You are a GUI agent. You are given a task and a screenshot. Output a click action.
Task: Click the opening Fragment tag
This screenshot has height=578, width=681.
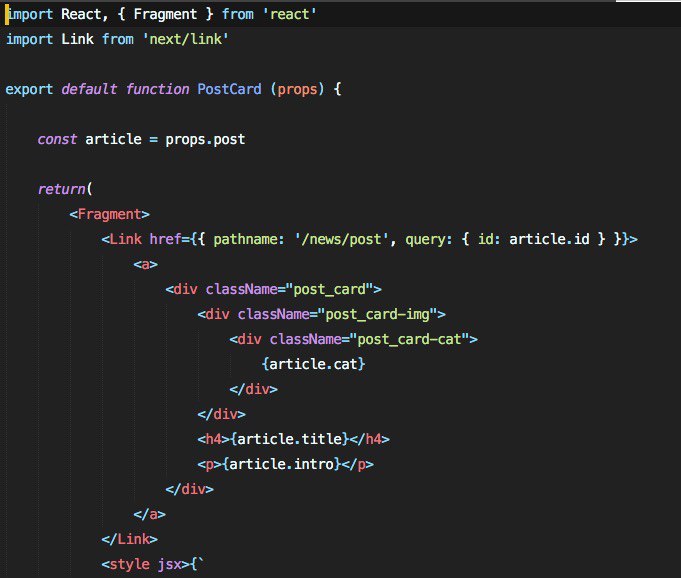pyautogui.click(x=109, y=215)
